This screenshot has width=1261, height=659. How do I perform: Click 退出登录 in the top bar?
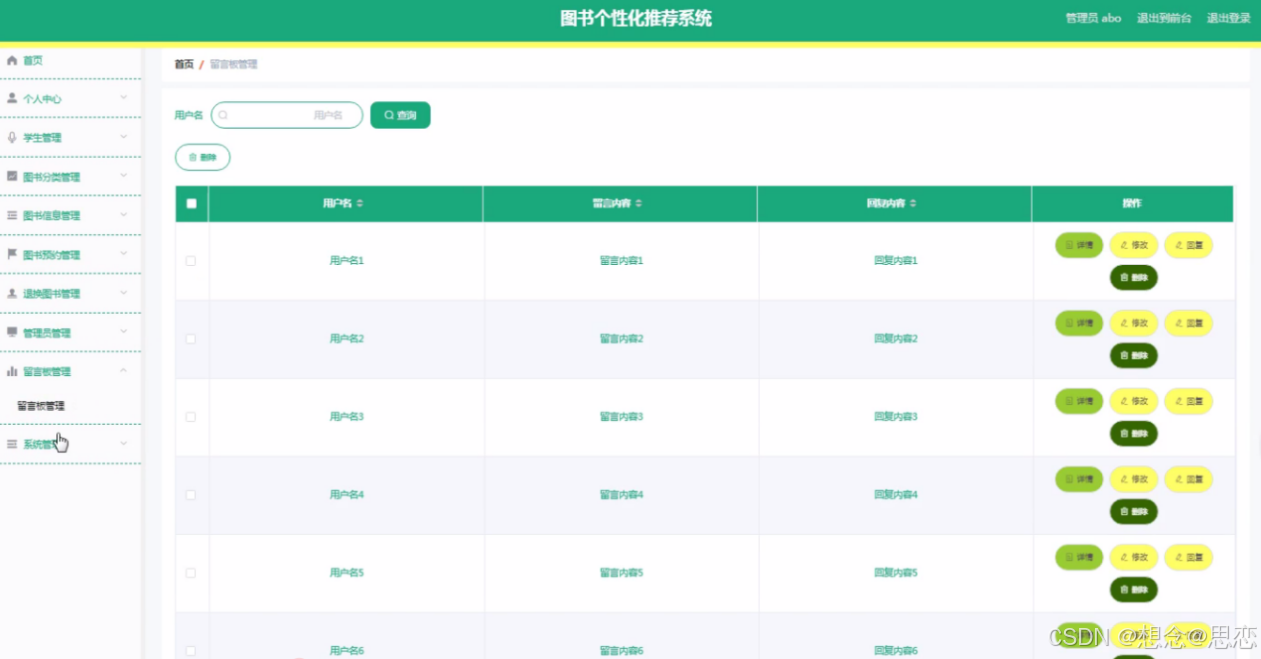click(x=1229, y=18)
